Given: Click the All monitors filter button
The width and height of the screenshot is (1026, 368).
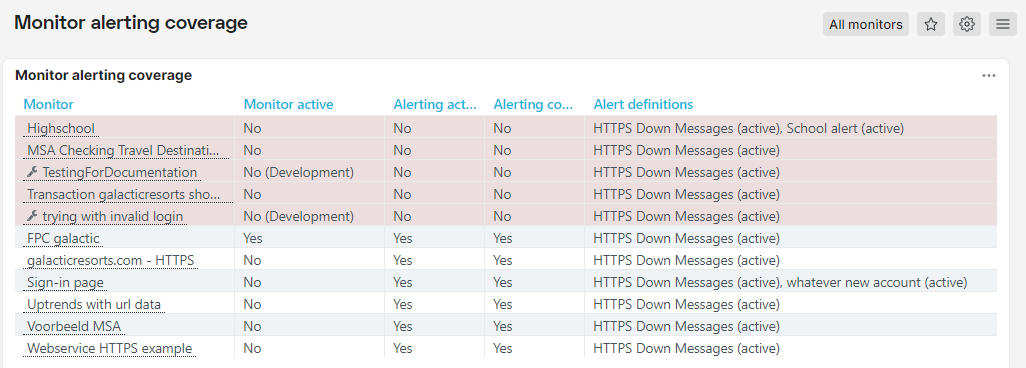Looking at the screenshot, I should coord(866,24).
